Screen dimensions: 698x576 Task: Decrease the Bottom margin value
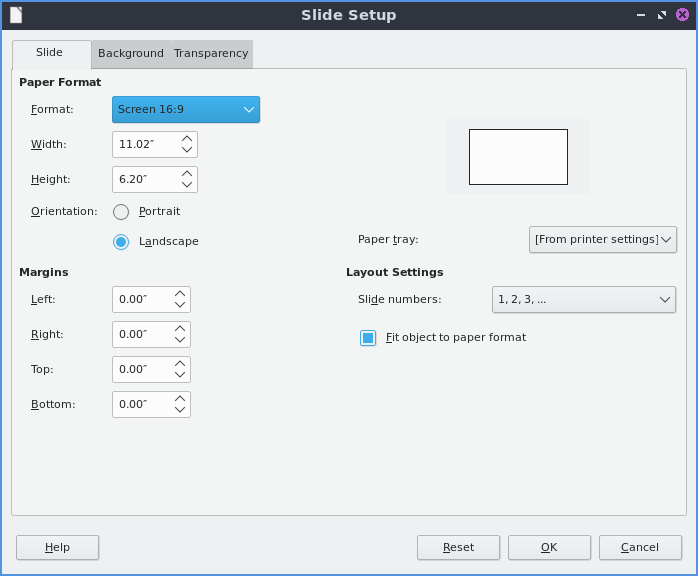180,410
